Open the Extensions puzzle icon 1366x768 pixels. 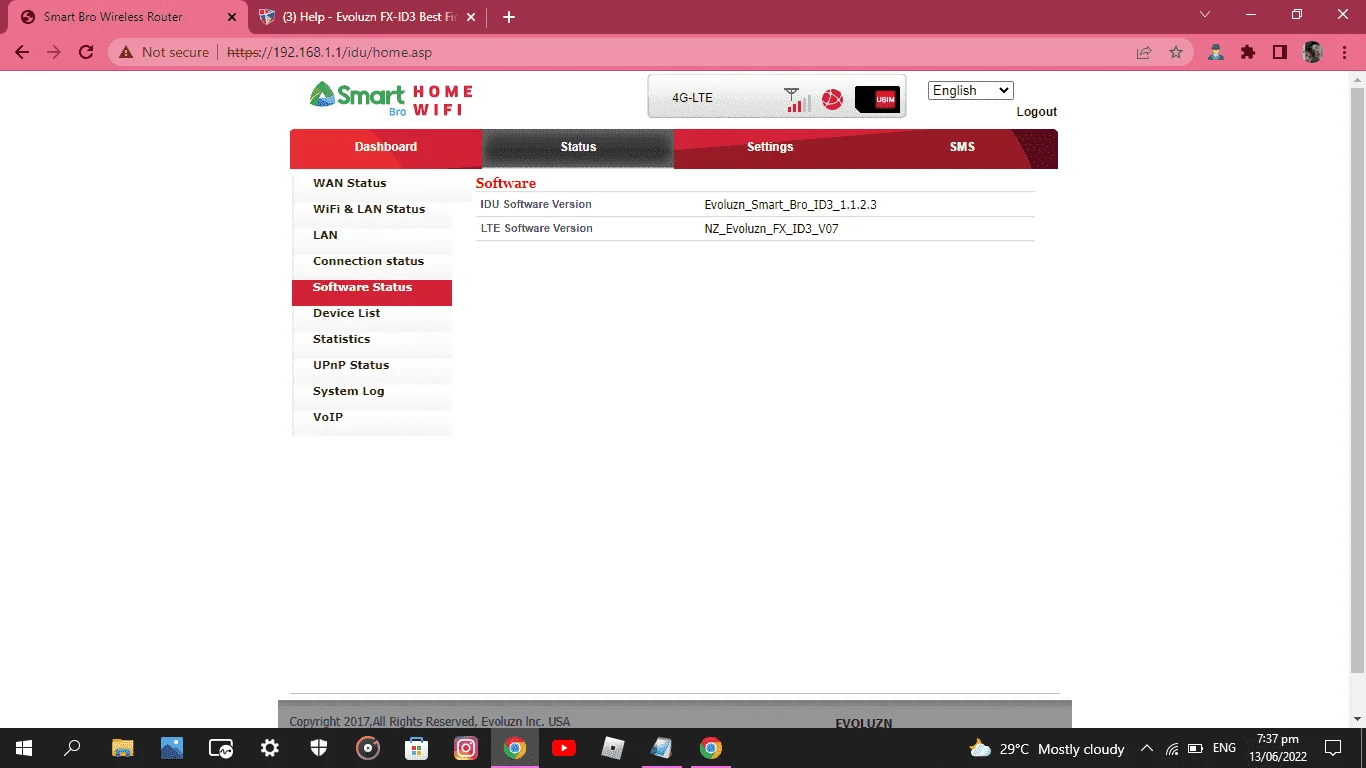pyautogui.click(x=1248, y=52)
